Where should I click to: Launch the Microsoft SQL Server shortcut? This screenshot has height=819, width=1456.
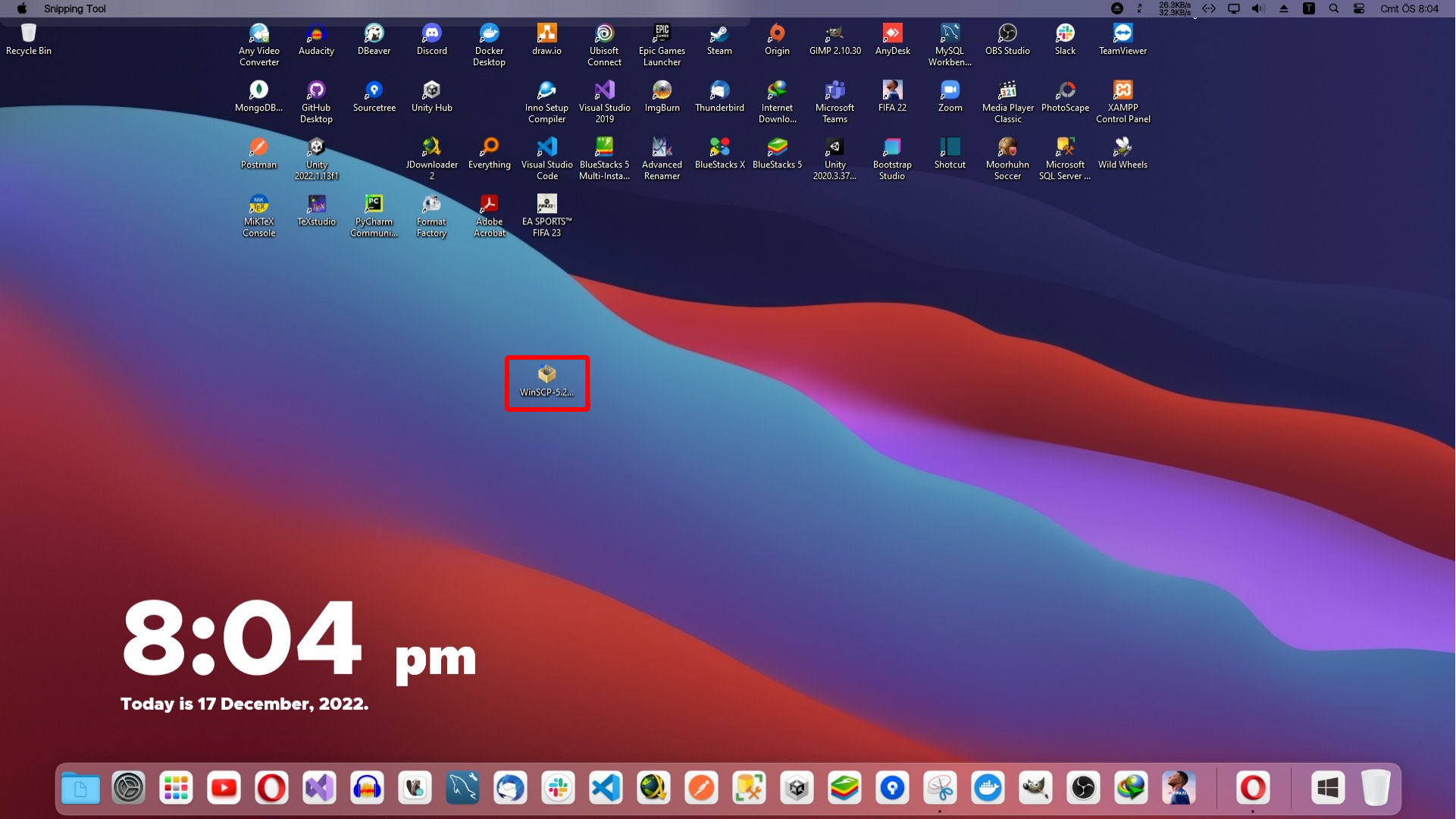(1066, 158)
